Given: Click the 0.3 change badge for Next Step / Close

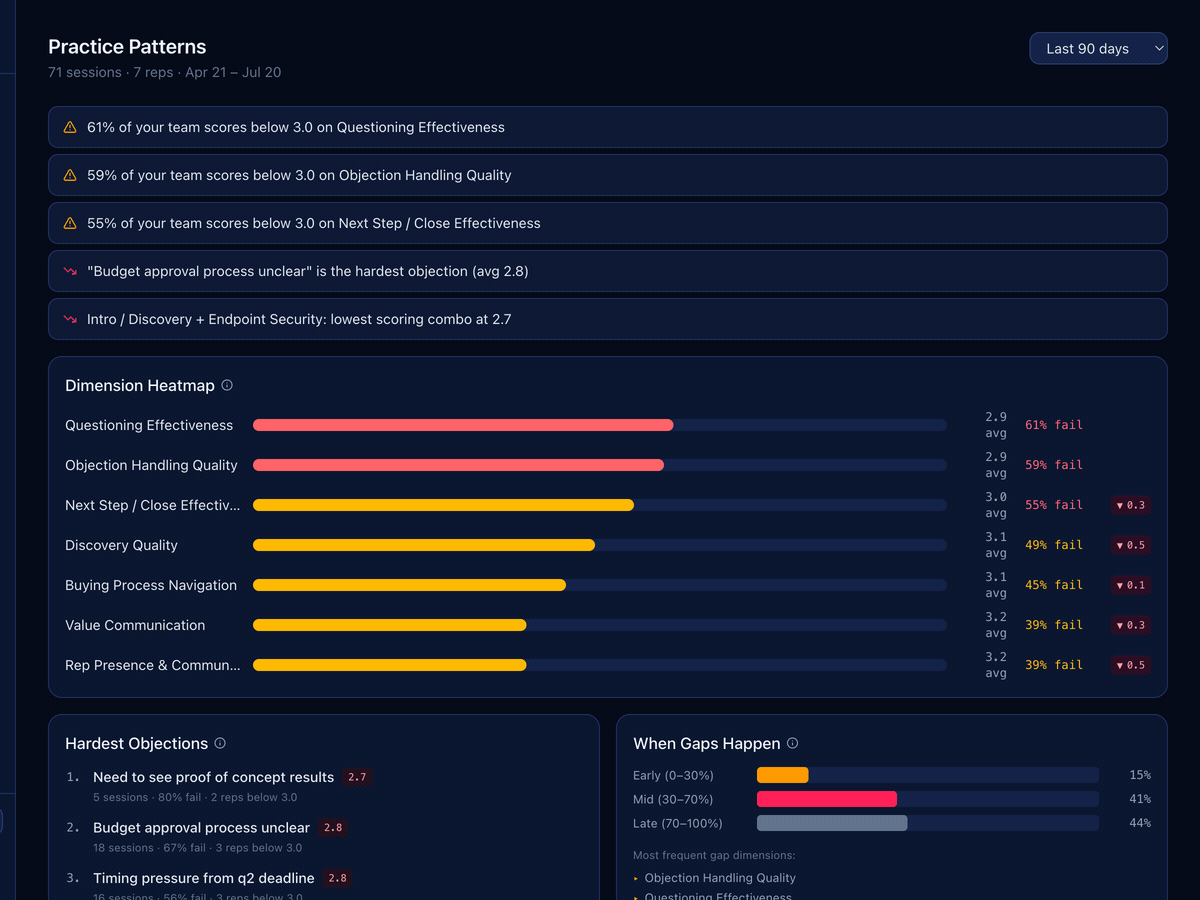Looking at the screenshot, I should coord(1131,505).
